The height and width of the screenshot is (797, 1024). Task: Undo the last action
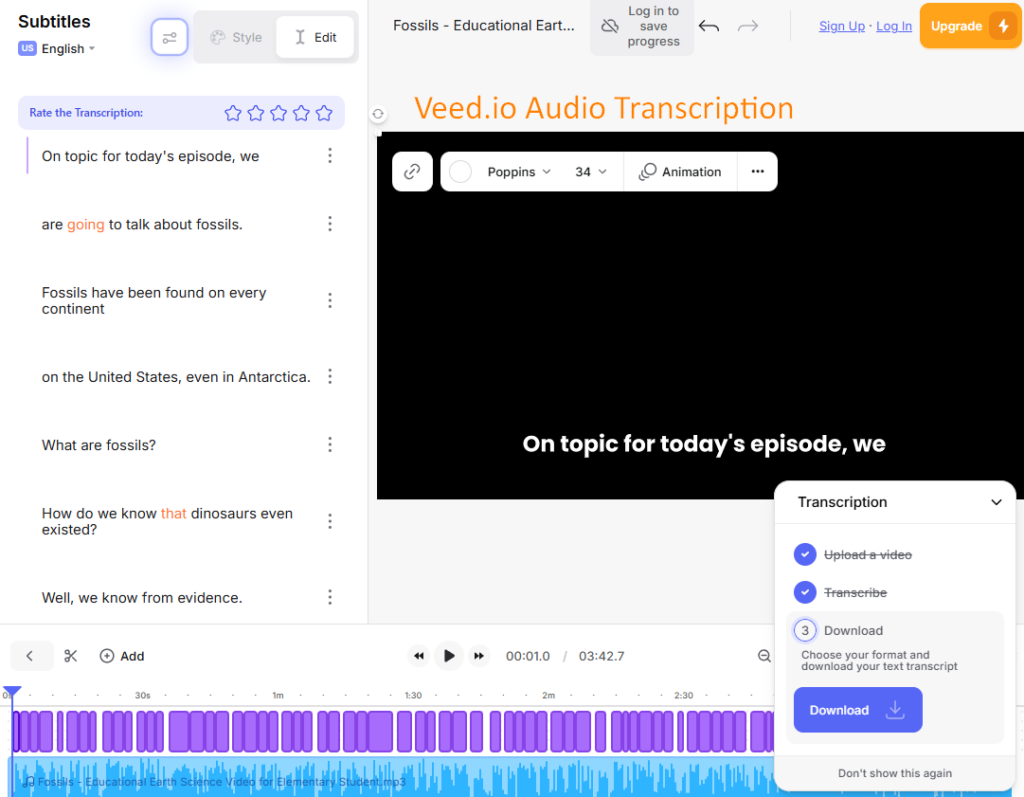[x=709, y=26]
